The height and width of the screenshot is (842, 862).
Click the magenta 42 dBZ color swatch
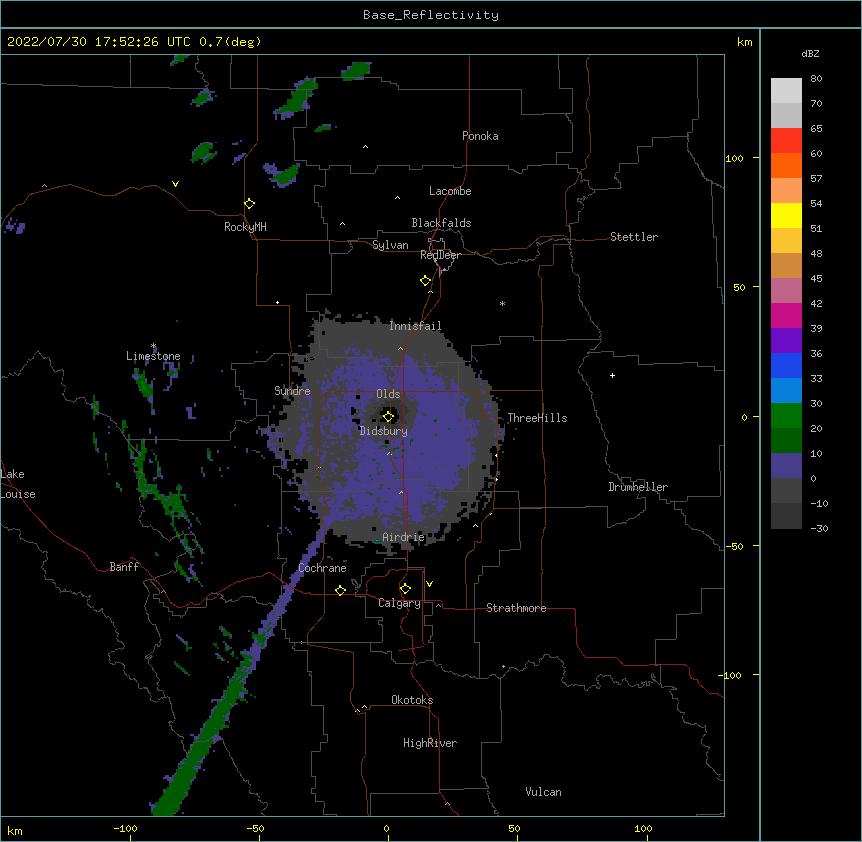click(786, 315)
